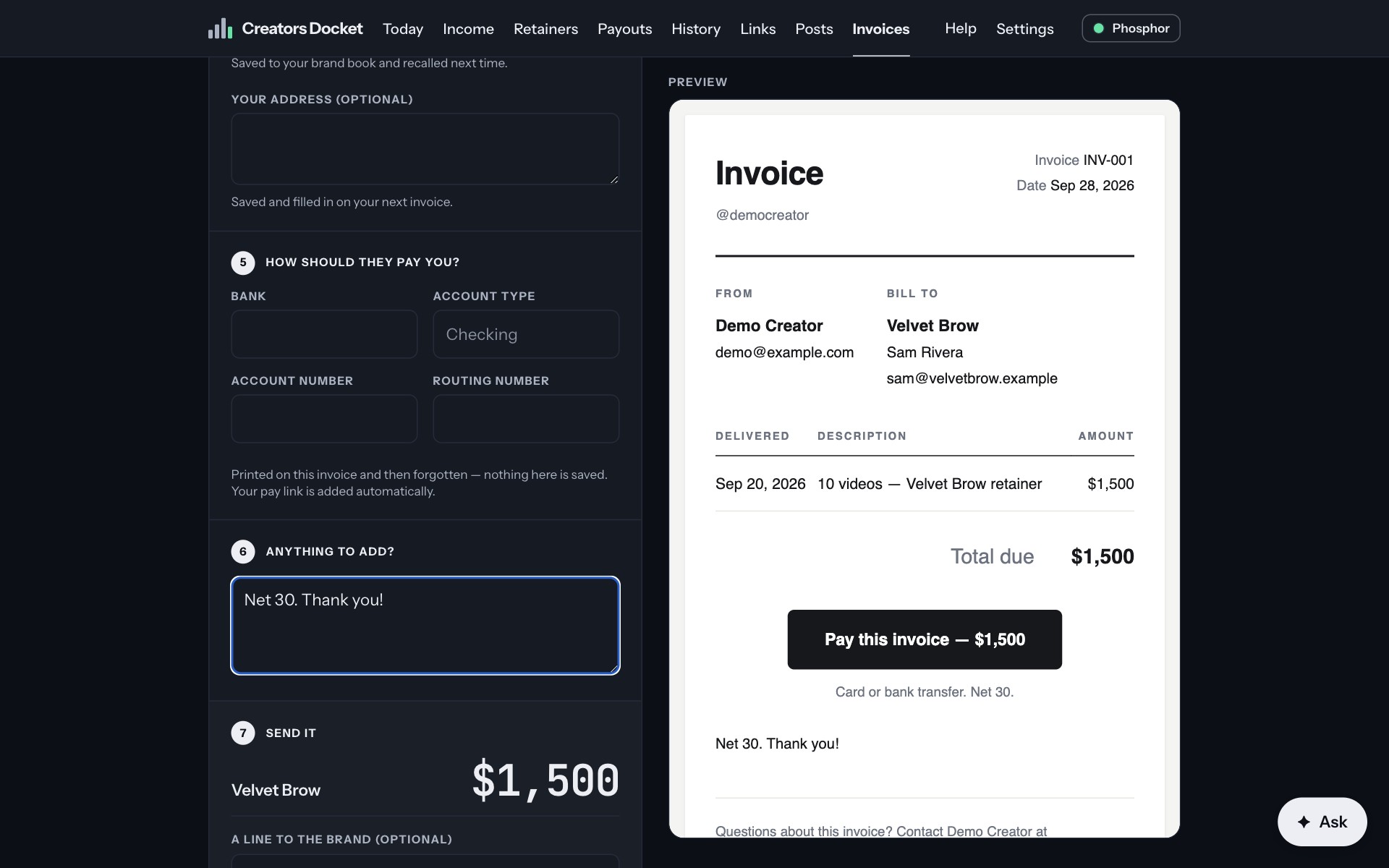Screen dimensions: 1389x868
Task: Open the Today page
Action: pos(403,28)
